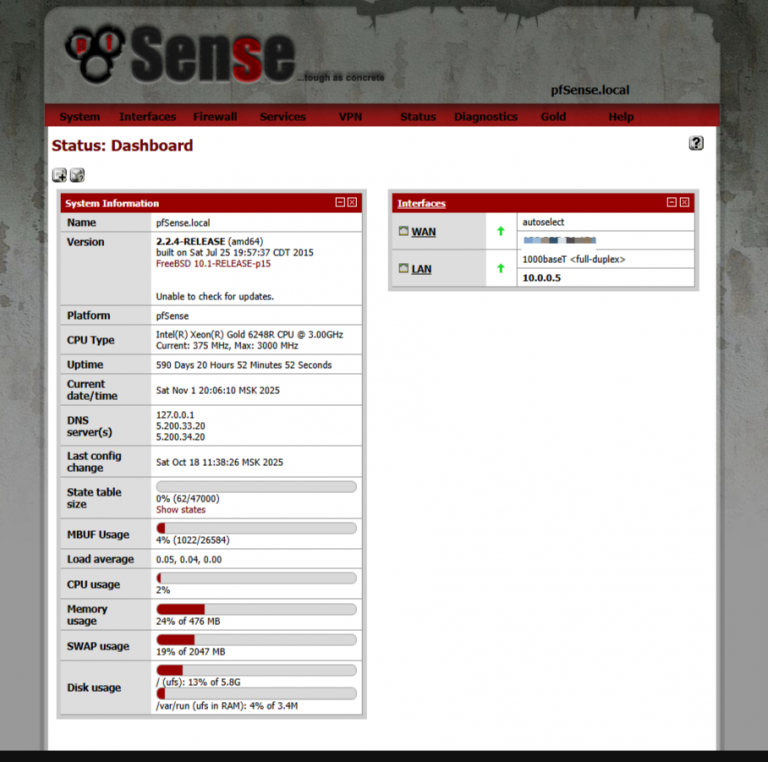Click the WAN interface icon
768x762 pixels.
403,231
